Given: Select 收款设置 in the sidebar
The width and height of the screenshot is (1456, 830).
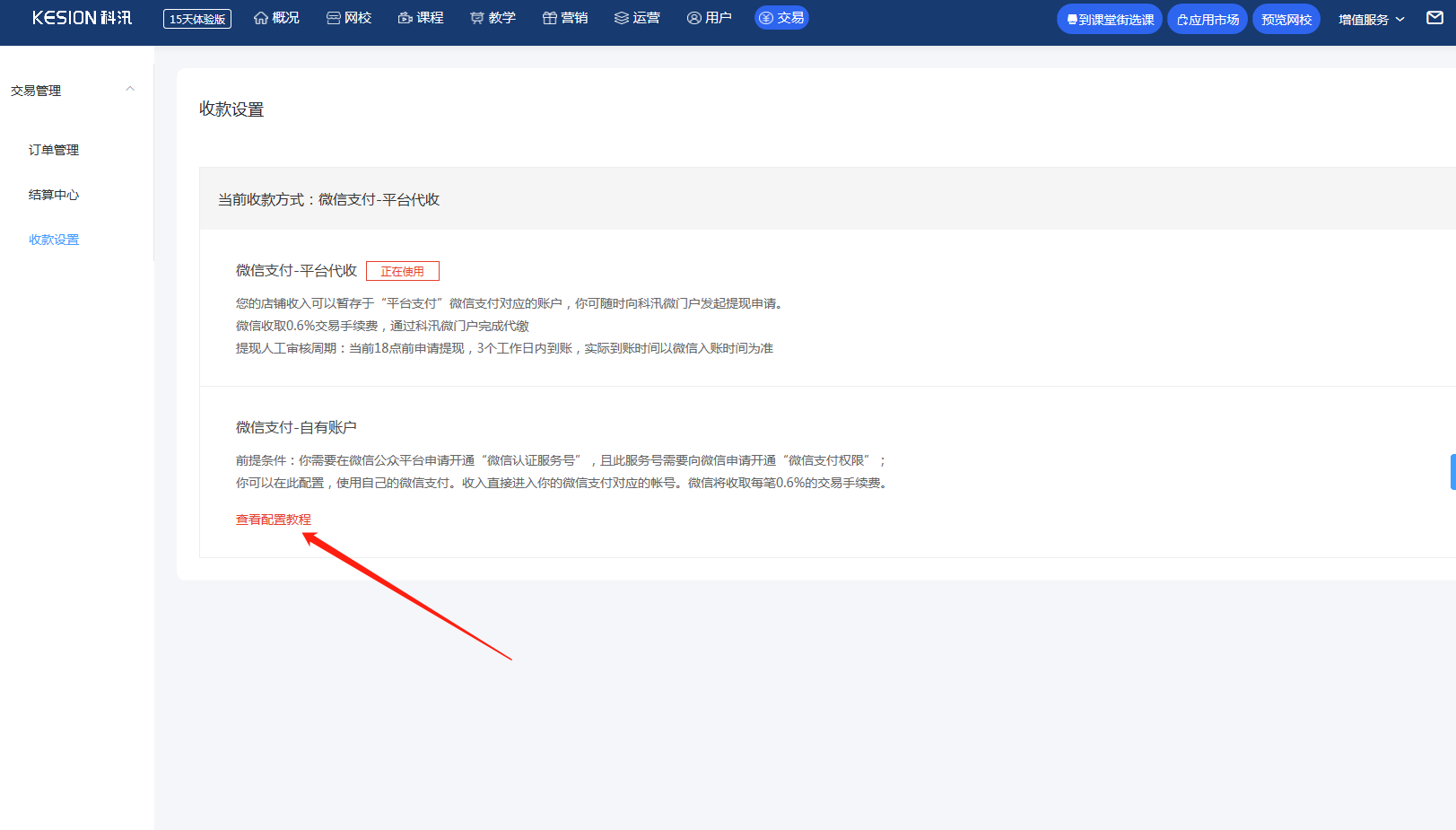Looking at the screenshot, I should point(54,240).
